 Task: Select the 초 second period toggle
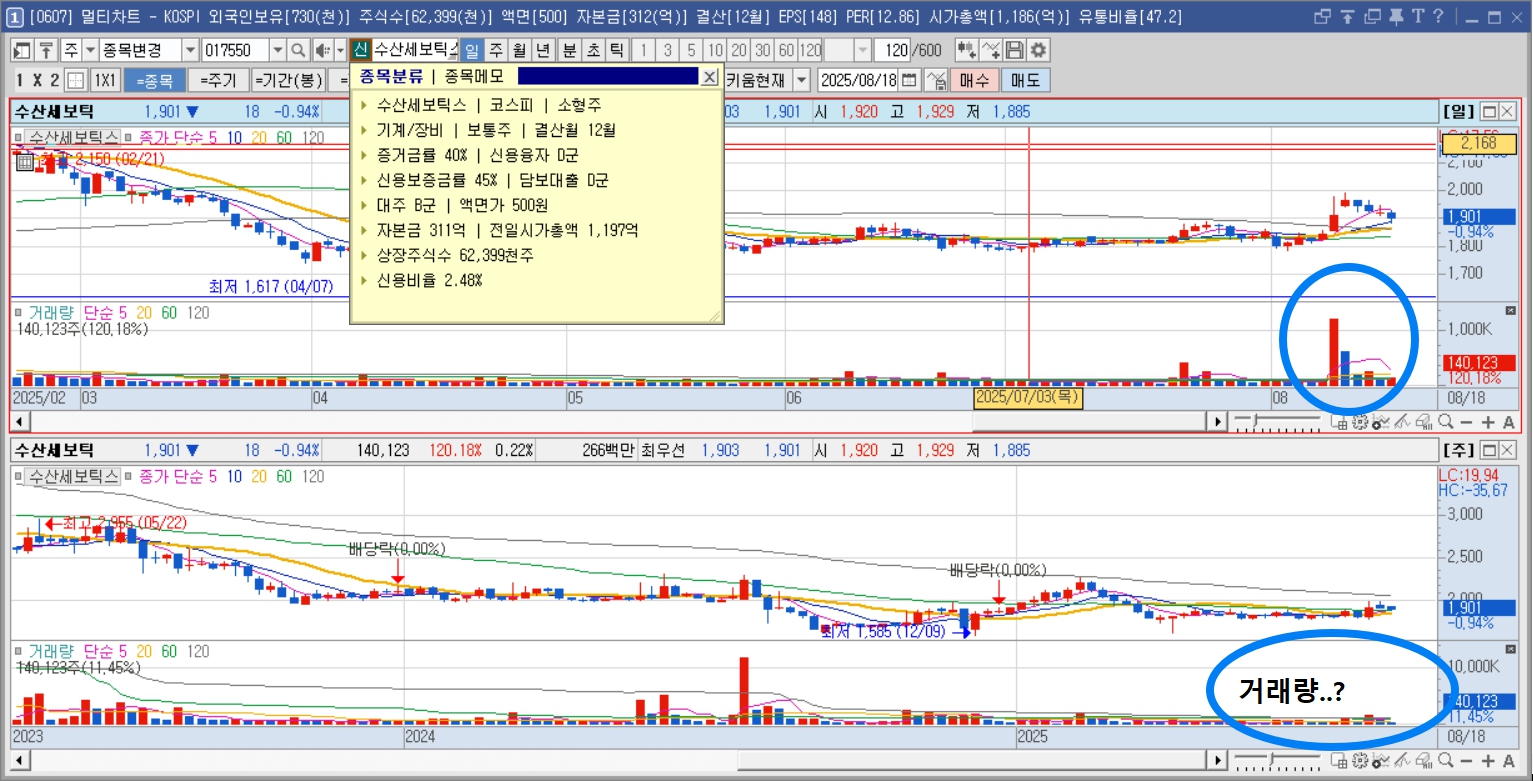[593, 50]
